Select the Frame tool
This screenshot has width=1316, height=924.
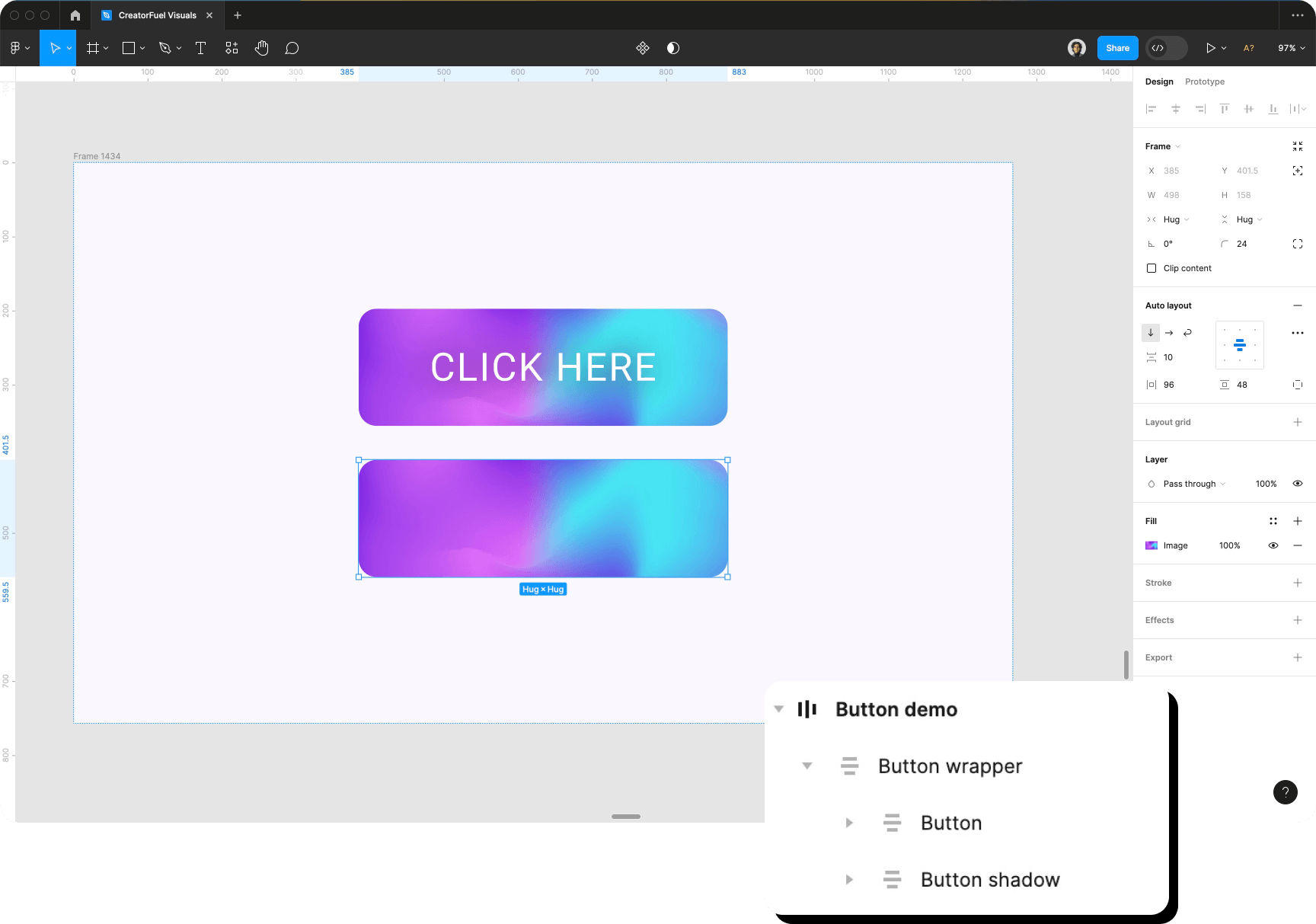pos(92,48)
